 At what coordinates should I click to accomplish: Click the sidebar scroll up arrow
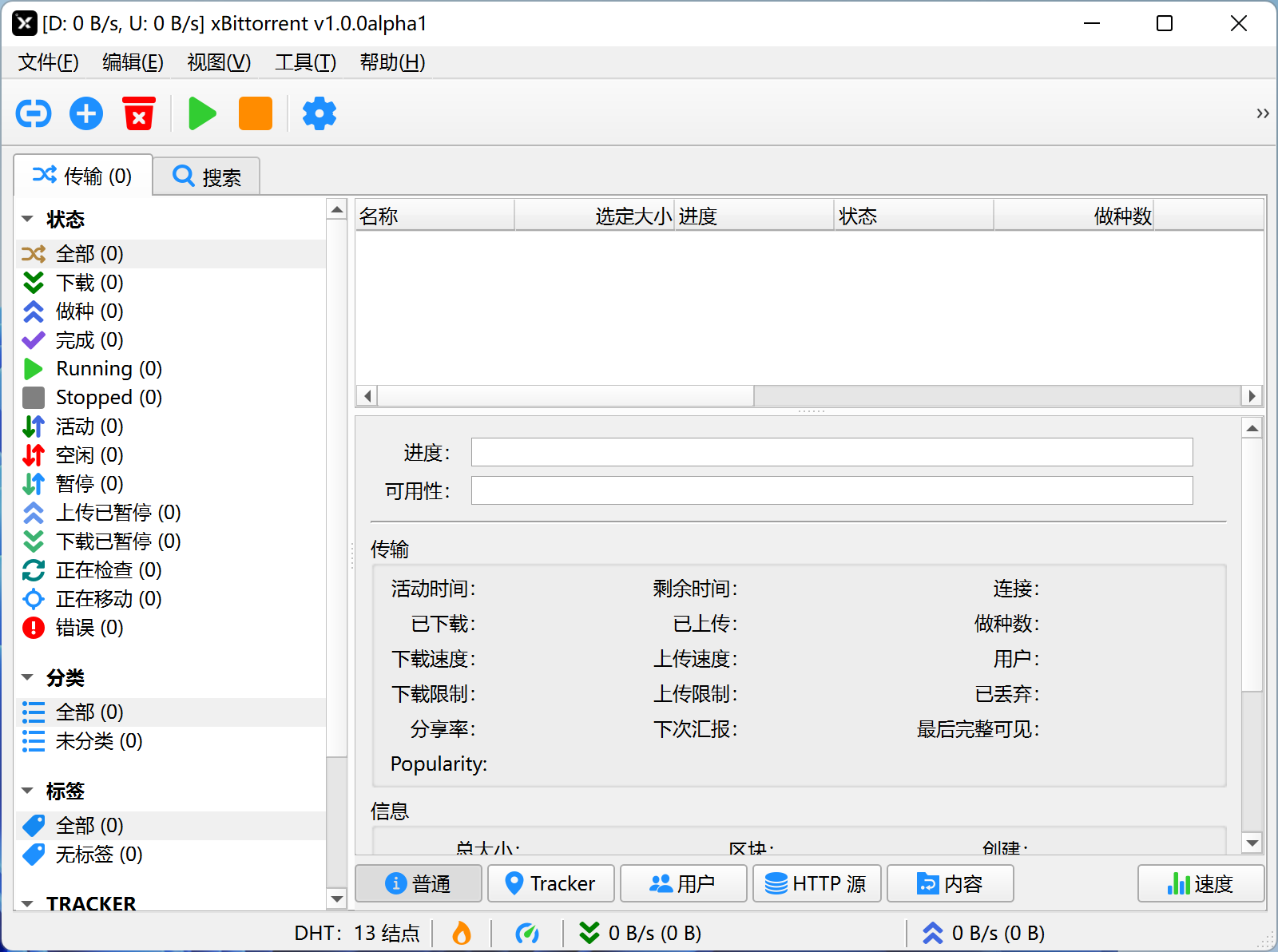point(337,210)
